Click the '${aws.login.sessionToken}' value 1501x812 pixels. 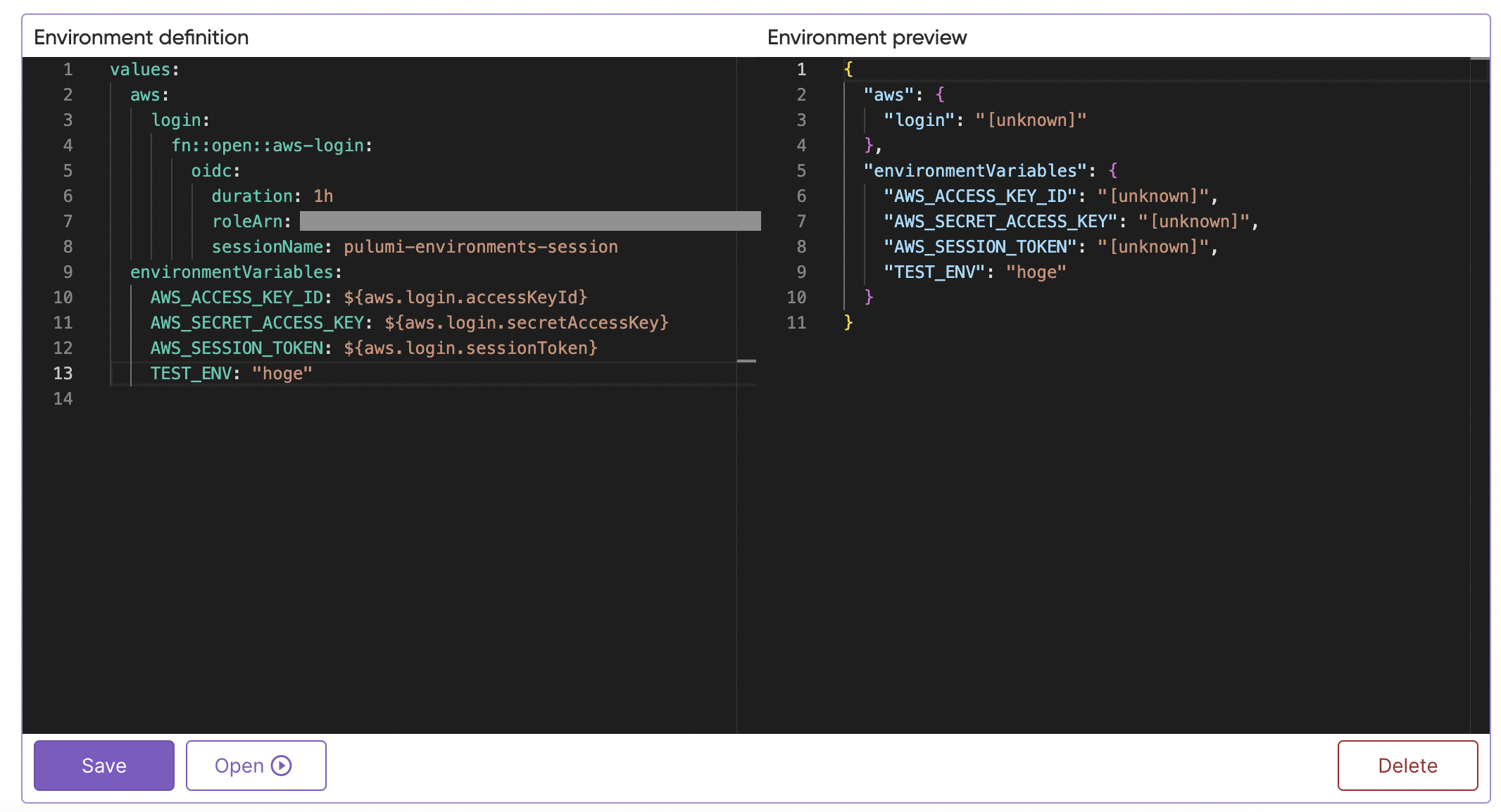(x=470, y=348)
